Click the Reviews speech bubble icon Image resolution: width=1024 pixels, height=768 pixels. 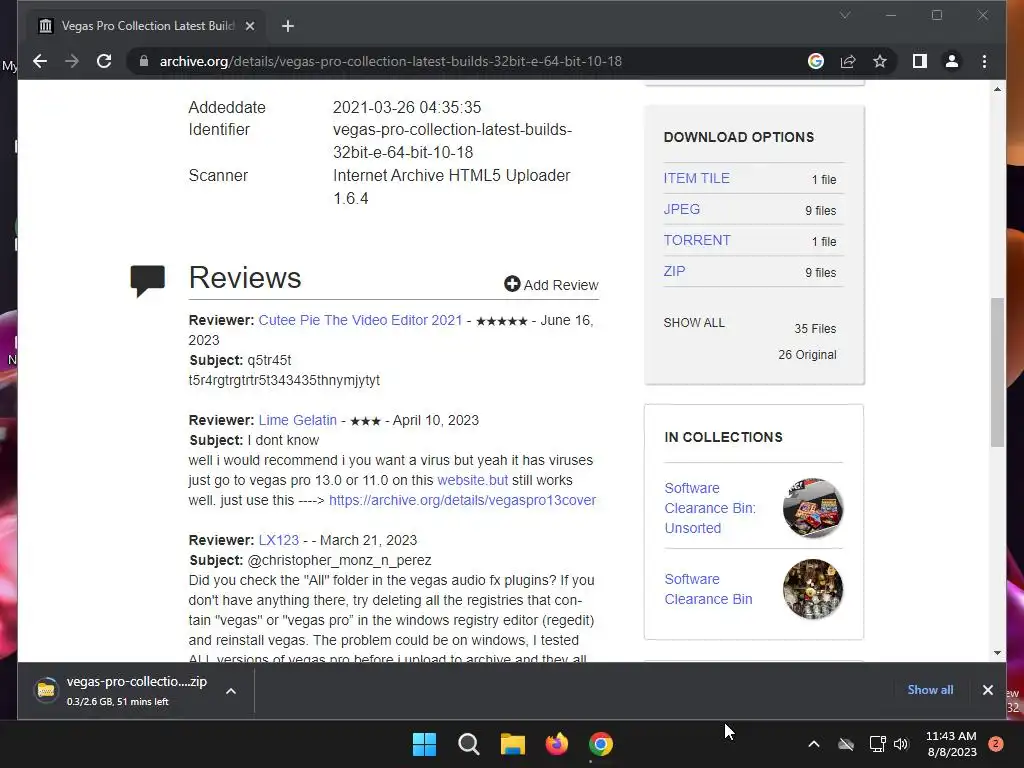coord(148,281)
